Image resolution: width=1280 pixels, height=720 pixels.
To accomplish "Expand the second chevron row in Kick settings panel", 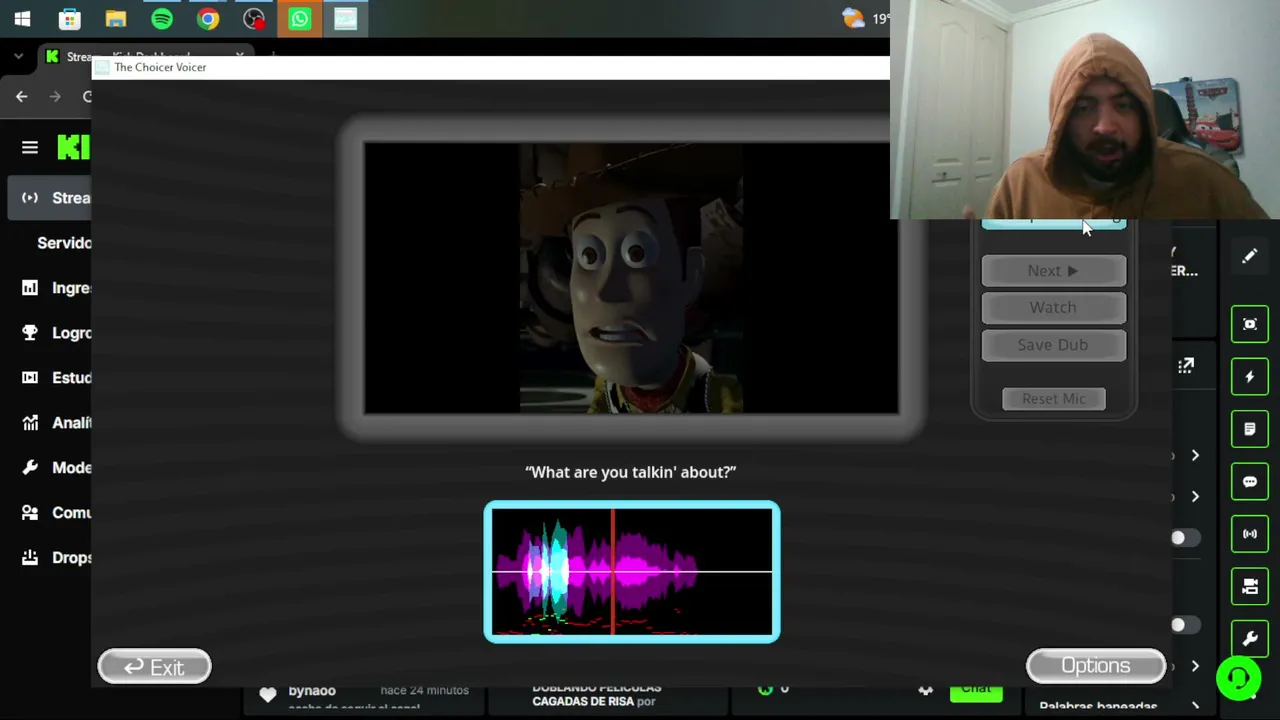I will (1195, 497).
